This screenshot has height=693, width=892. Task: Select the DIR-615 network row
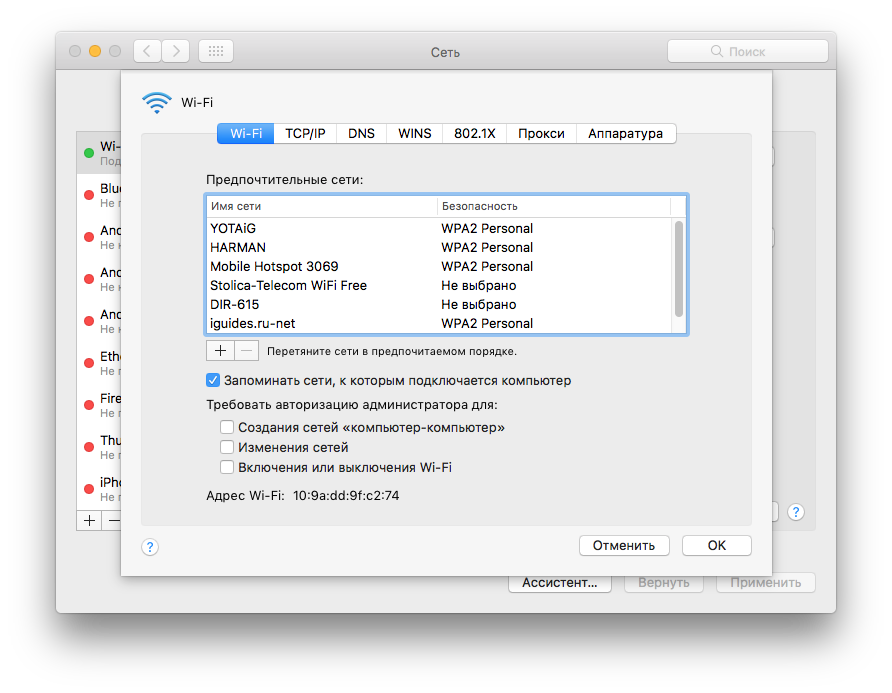coord(439,304)
